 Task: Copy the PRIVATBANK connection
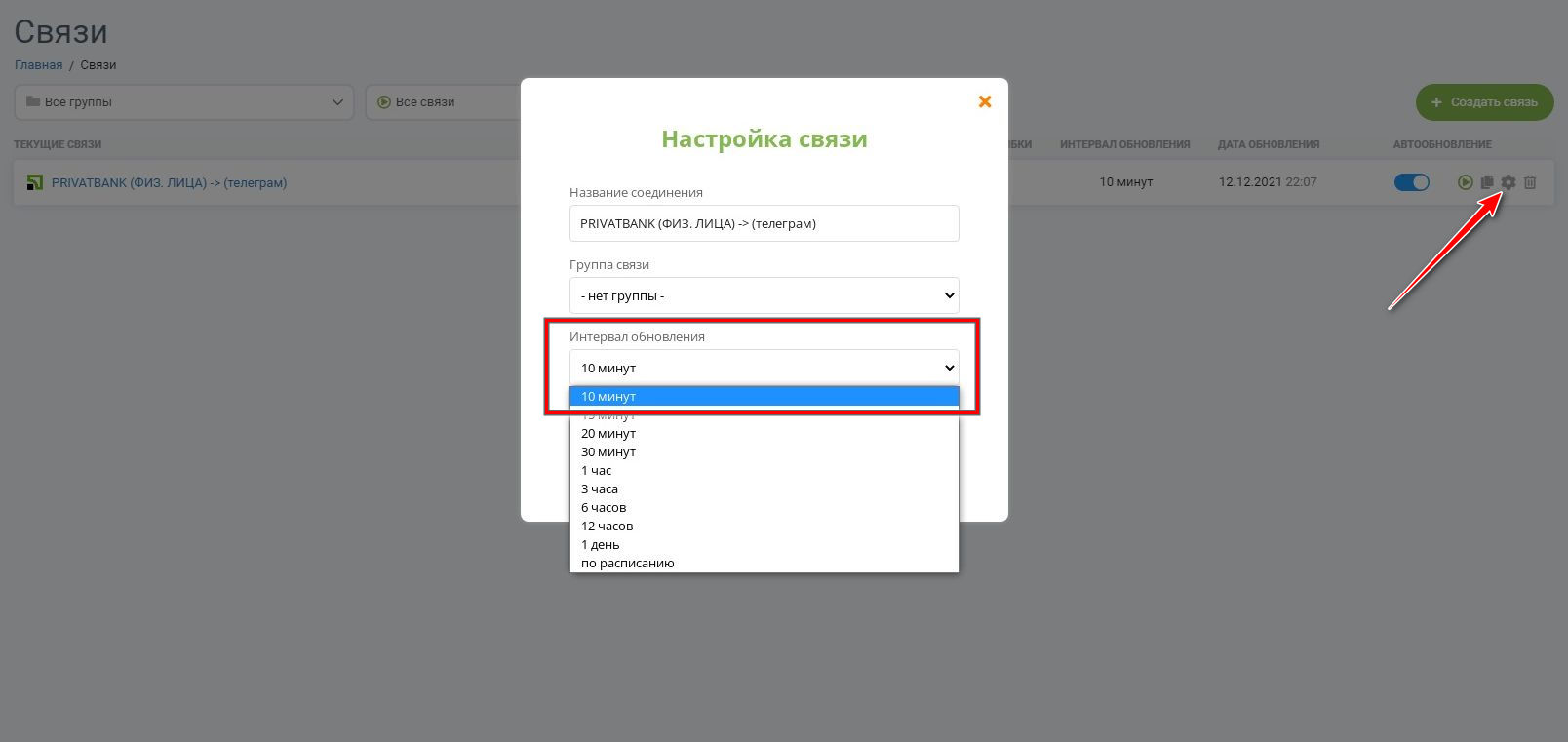click(x=1487, y=182)
